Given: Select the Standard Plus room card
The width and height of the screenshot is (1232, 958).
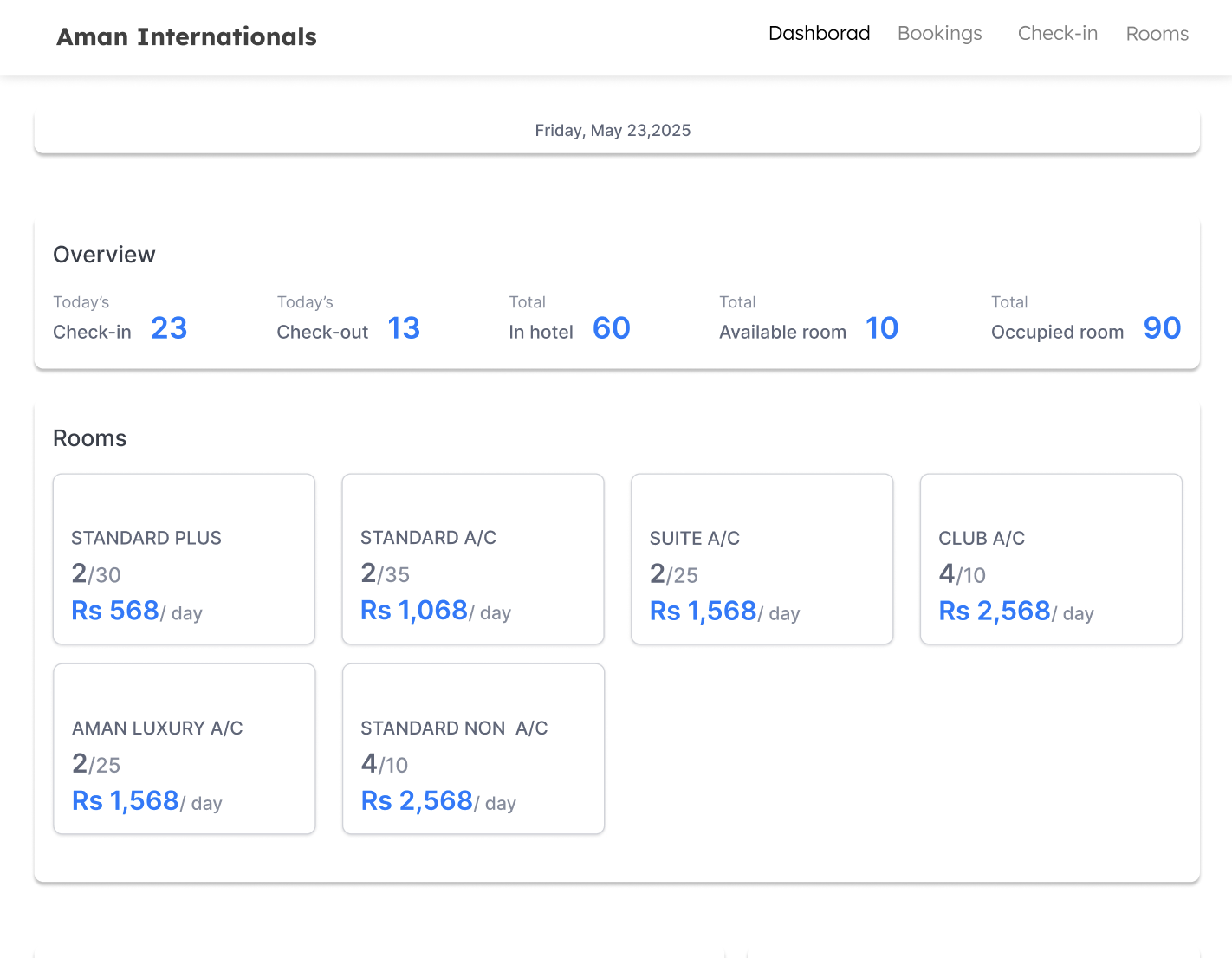Looking at the screenshot, I should pyautogui.click(x=184, y=559).
